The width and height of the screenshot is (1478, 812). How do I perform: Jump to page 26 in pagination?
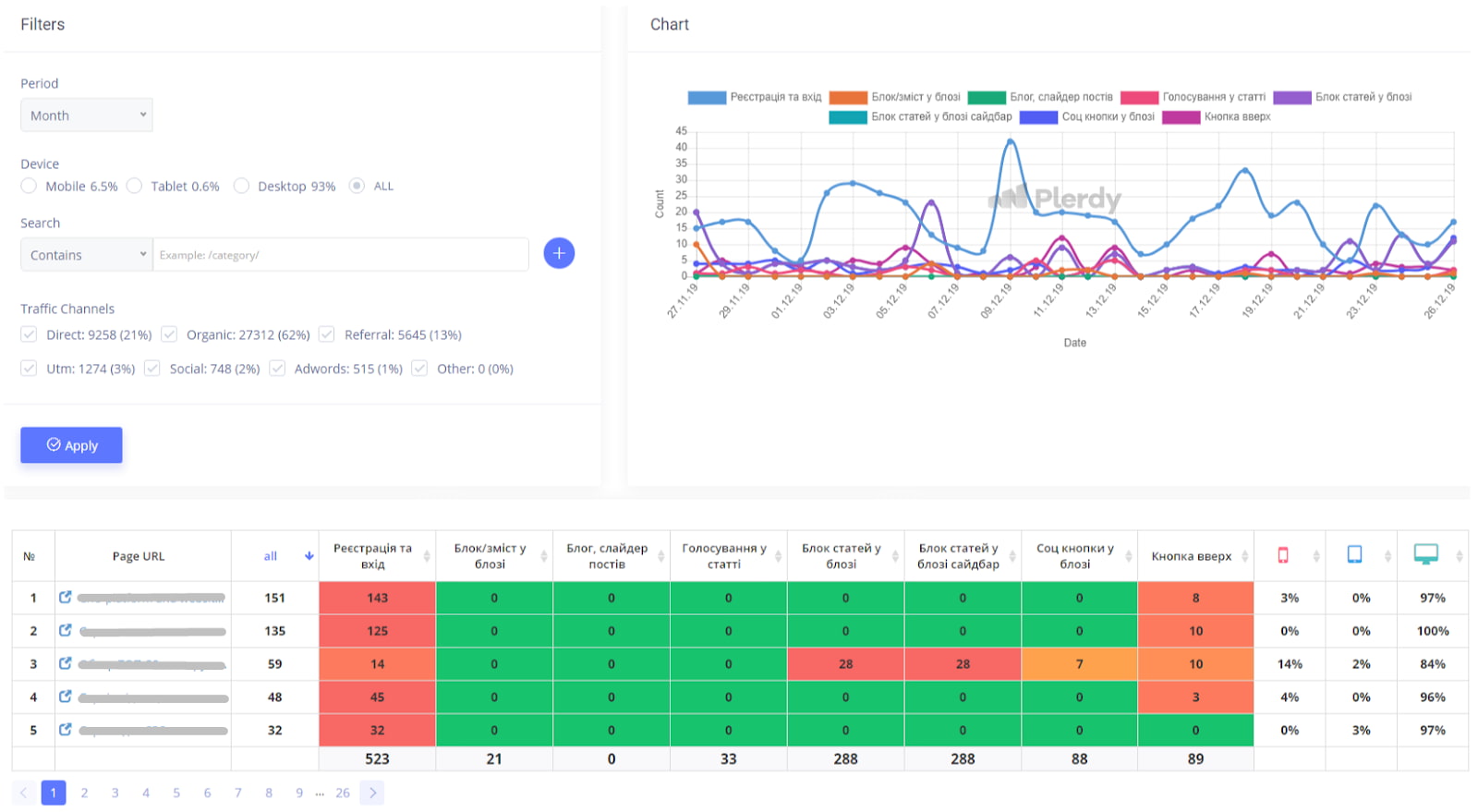point(343,793)
